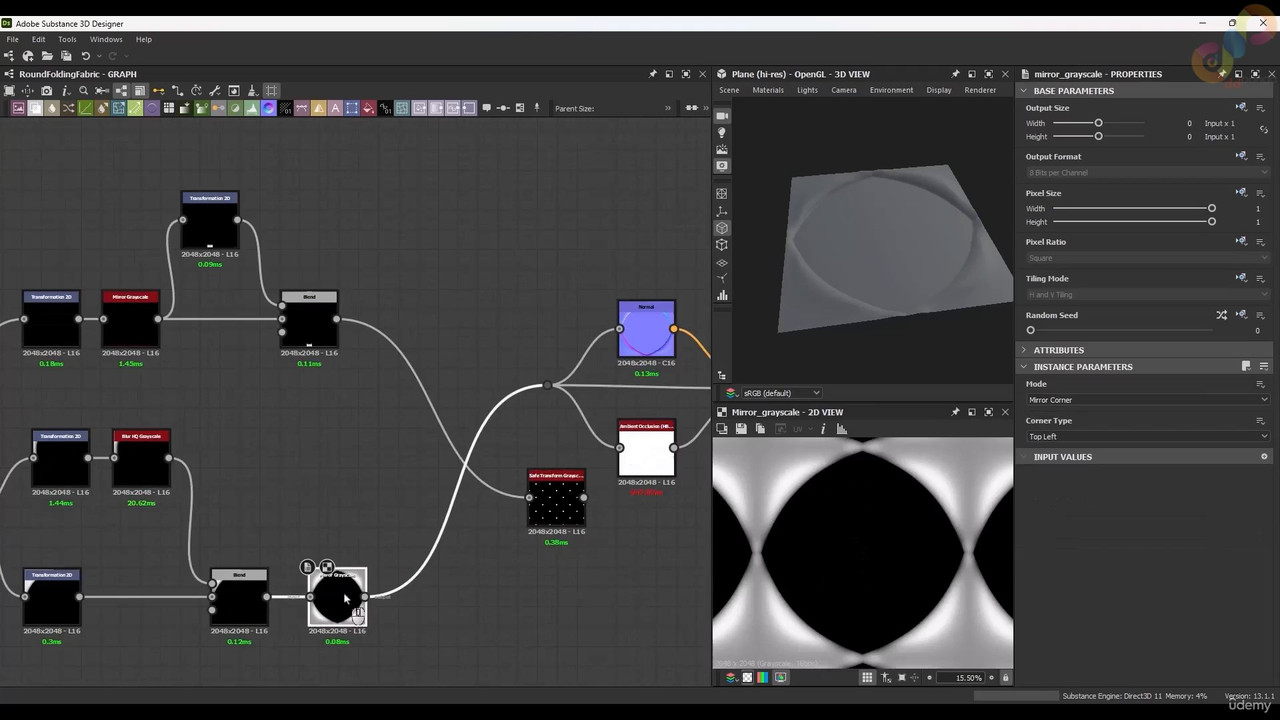Open the Windows menu

(106, 39)
